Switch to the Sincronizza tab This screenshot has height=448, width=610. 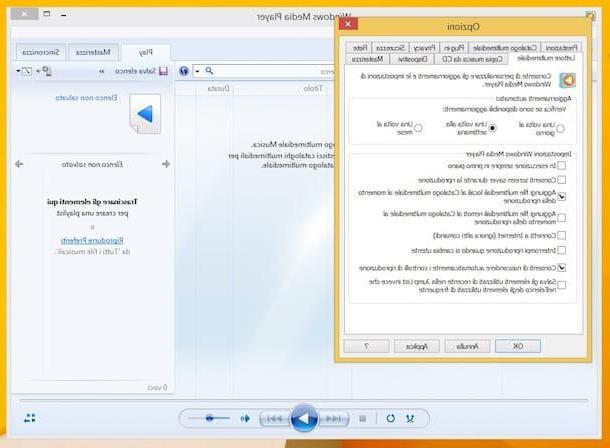coord(41,52)
